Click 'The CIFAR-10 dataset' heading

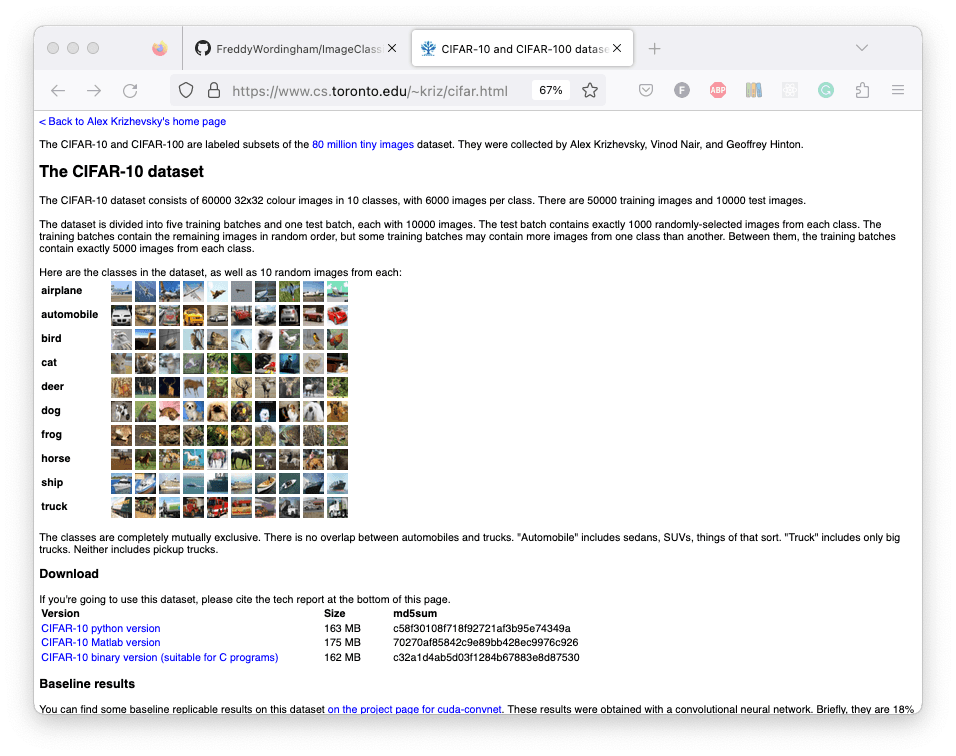coord(121,172)
